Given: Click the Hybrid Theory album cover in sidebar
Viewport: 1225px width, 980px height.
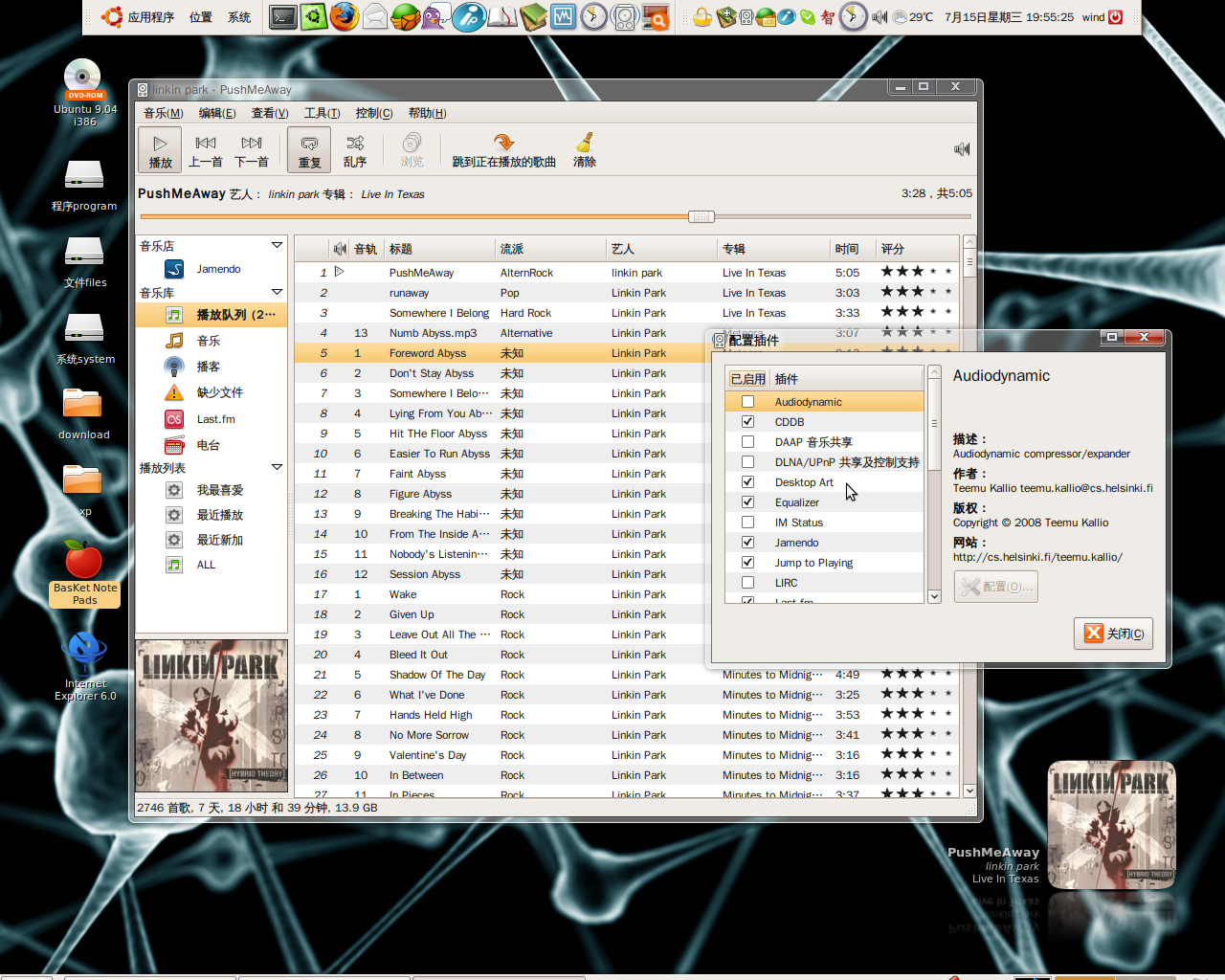Looking at the screenshot, I should point(212,716).
